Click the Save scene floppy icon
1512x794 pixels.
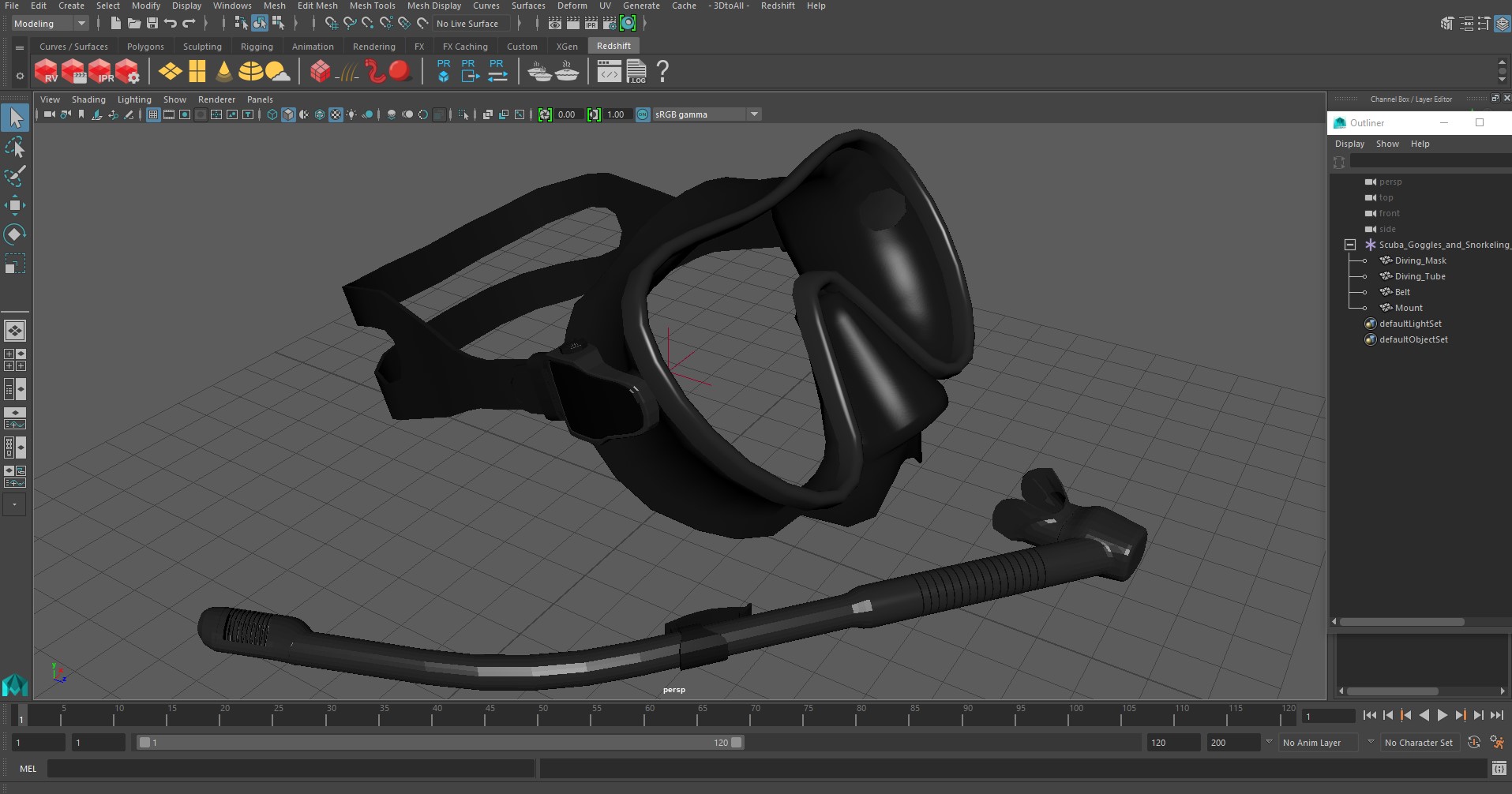[x=152, y=24]
